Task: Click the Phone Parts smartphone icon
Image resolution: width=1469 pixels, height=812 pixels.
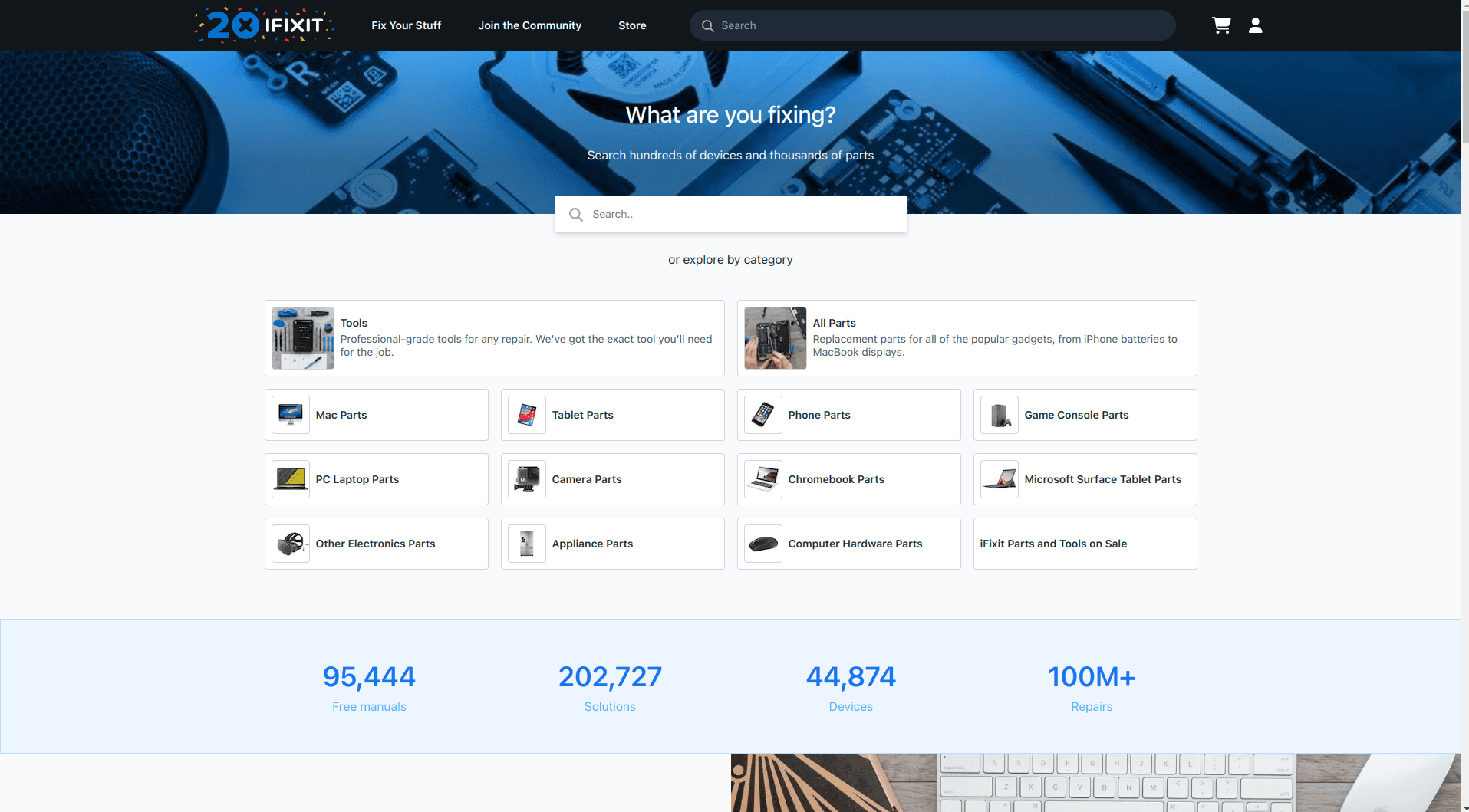Action: pyautogui.click(x=763, y=415)
